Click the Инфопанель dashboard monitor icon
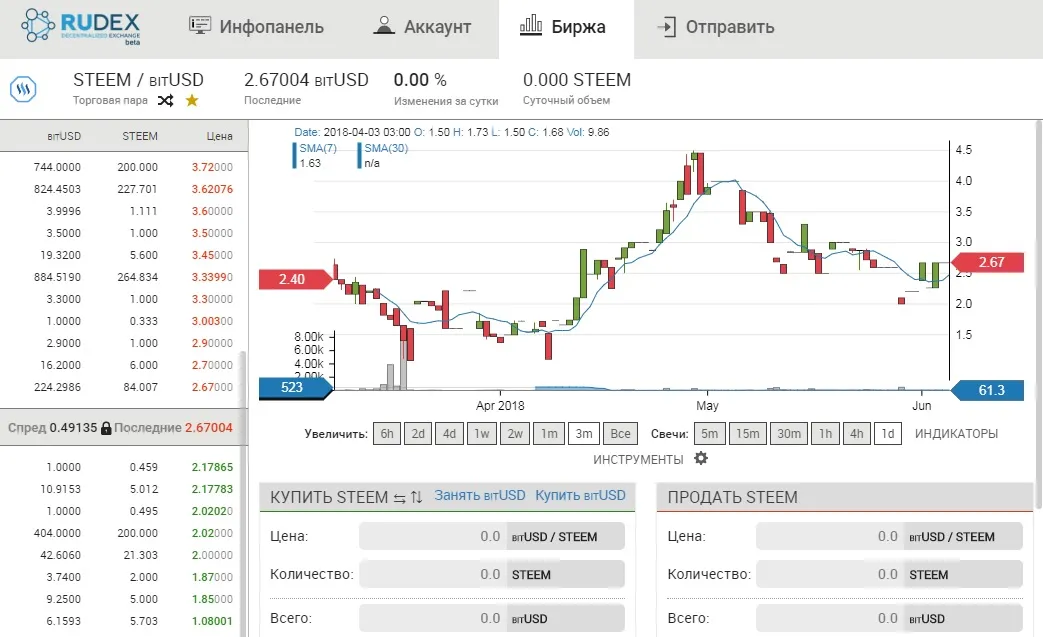Screen dimensions: 1043x637 pyautogui.click(x=200, y=26)
